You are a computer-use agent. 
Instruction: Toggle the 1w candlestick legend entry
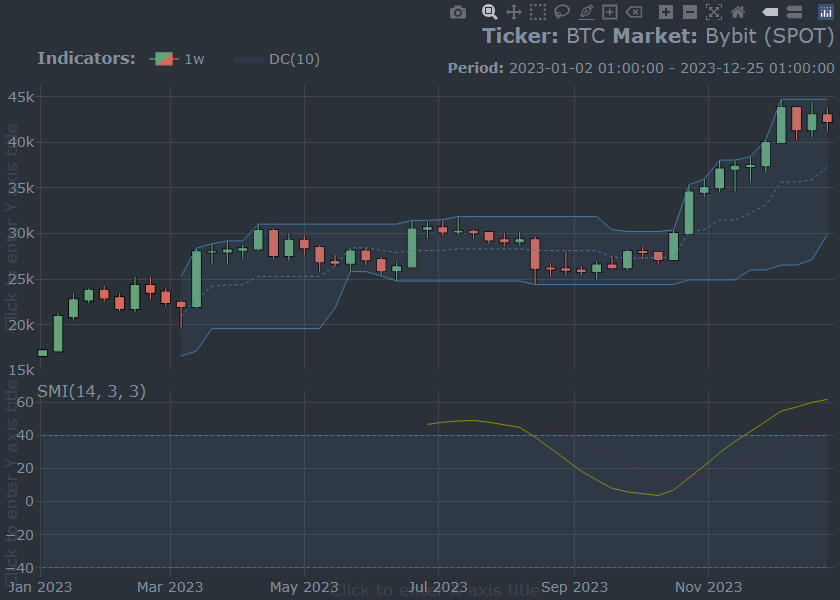pos(178,59)
